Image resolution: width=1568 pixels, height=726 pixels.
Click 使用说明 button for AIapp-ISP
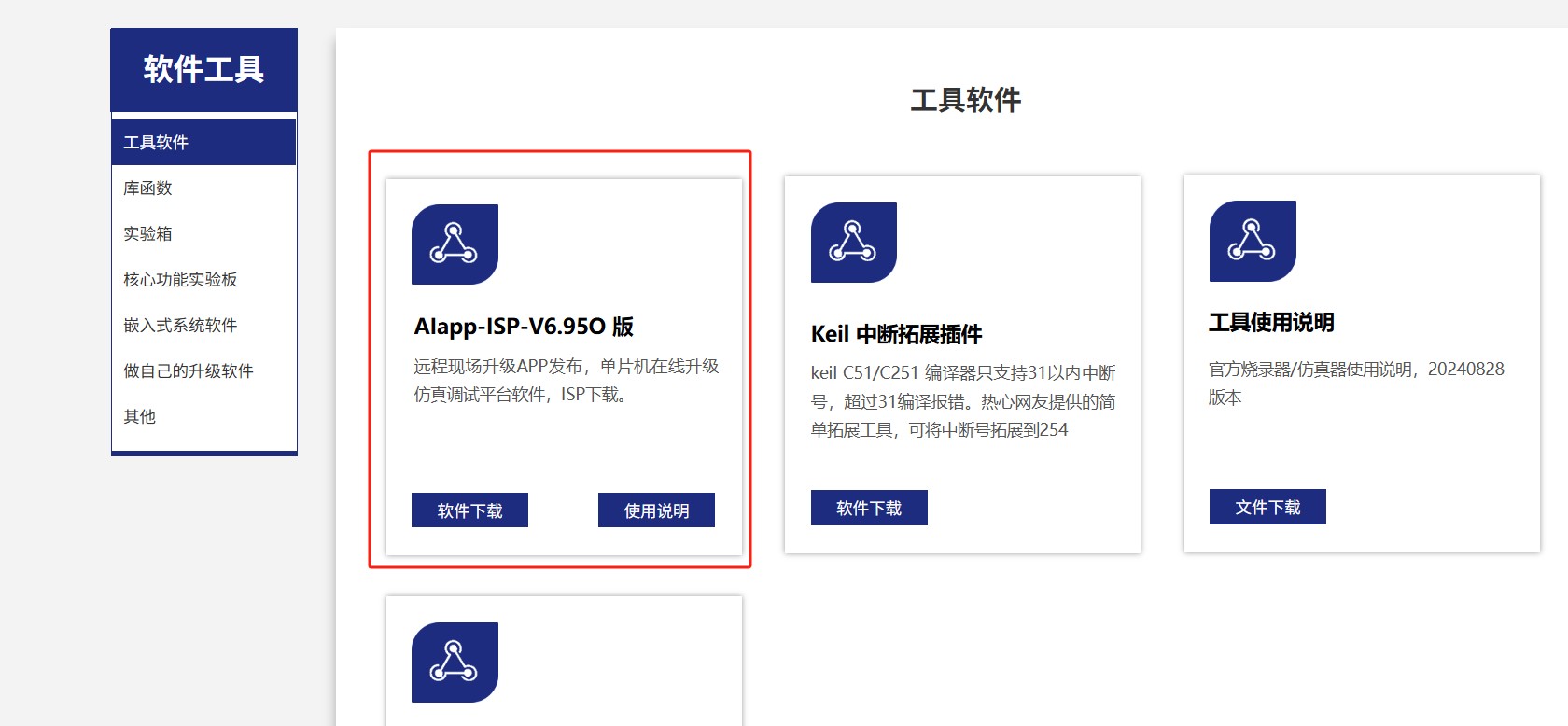point(656,510)
